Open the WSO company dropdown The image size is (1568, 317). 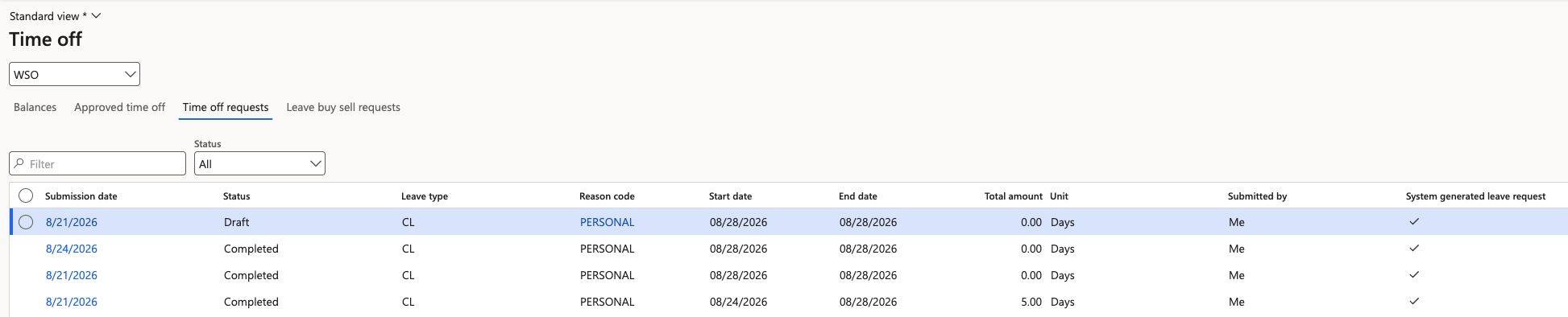74,74
